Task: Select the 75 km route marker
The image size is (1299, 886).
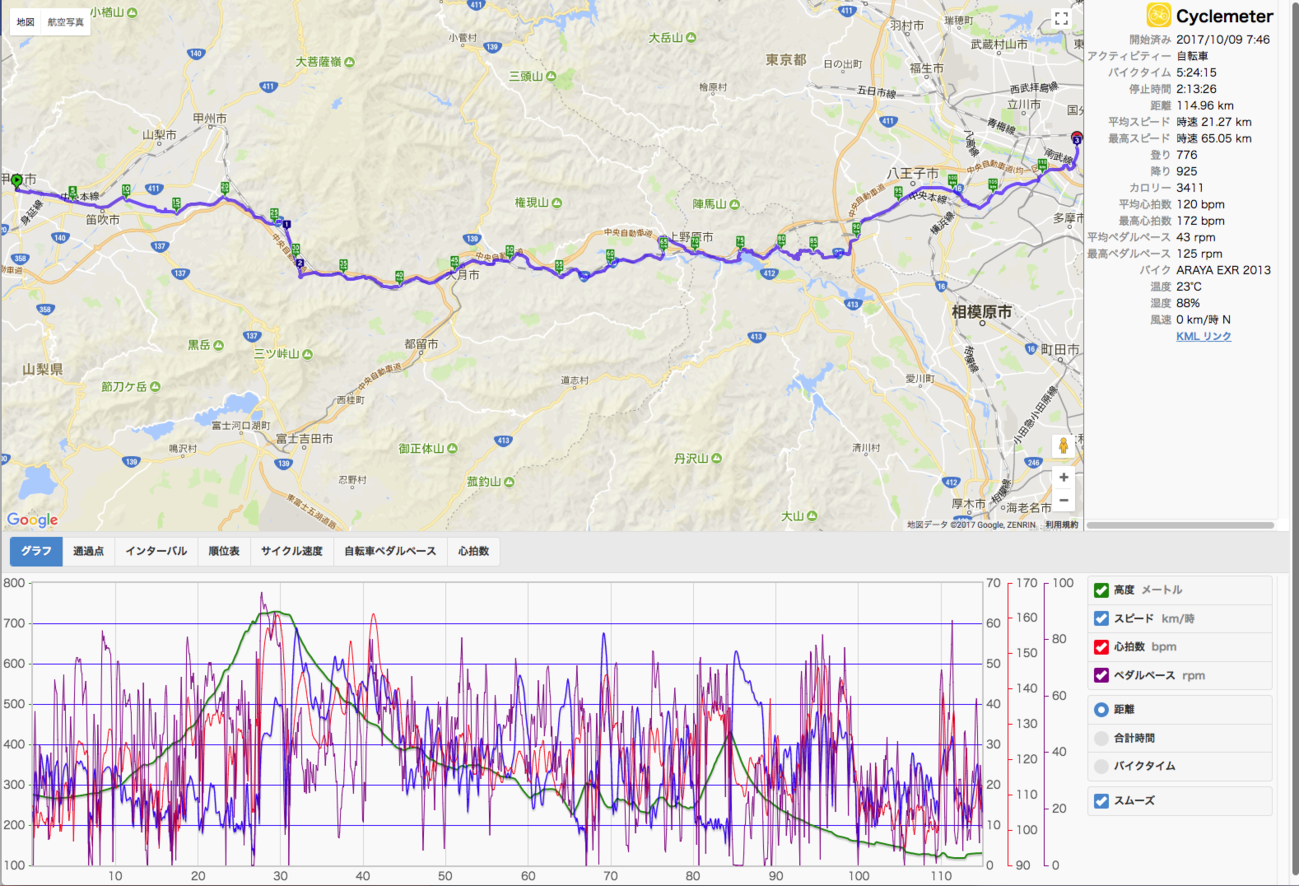Action: coord(740,240)
